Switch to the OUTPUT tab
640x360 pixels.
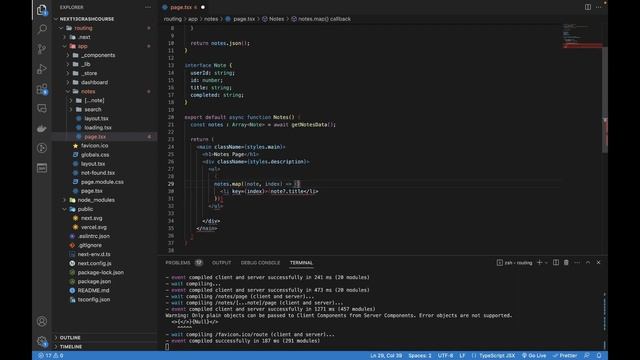222,263
